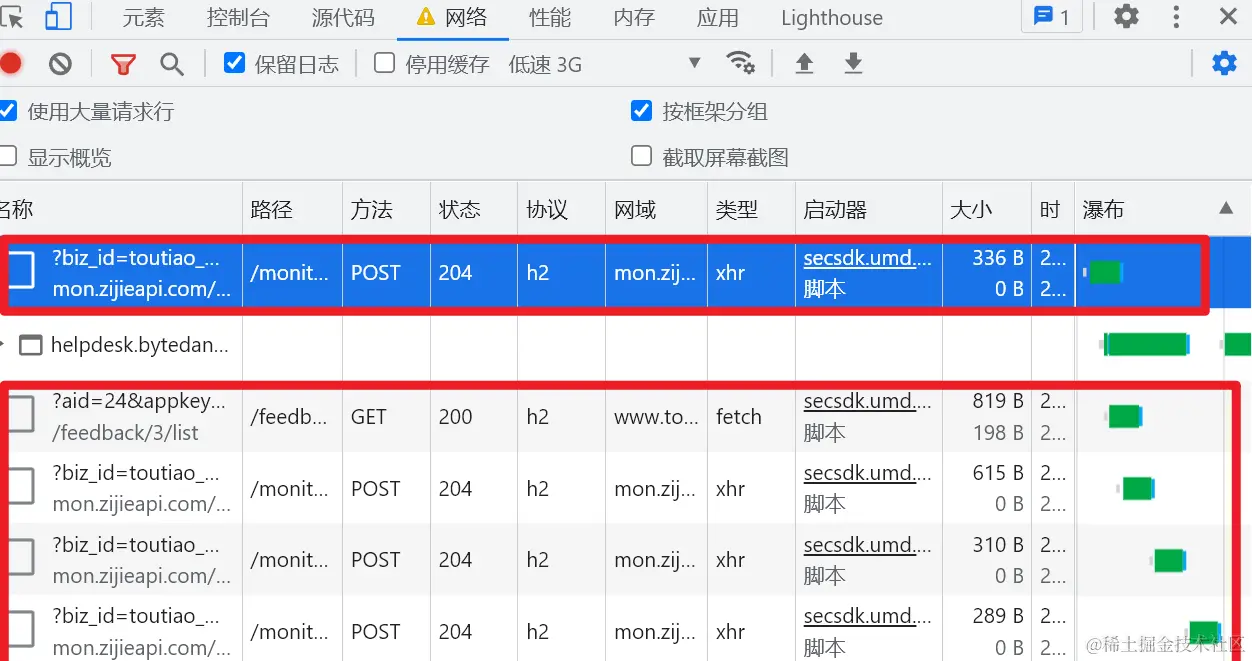Toggle 按框架分组 checkbox

pos(642,110)
